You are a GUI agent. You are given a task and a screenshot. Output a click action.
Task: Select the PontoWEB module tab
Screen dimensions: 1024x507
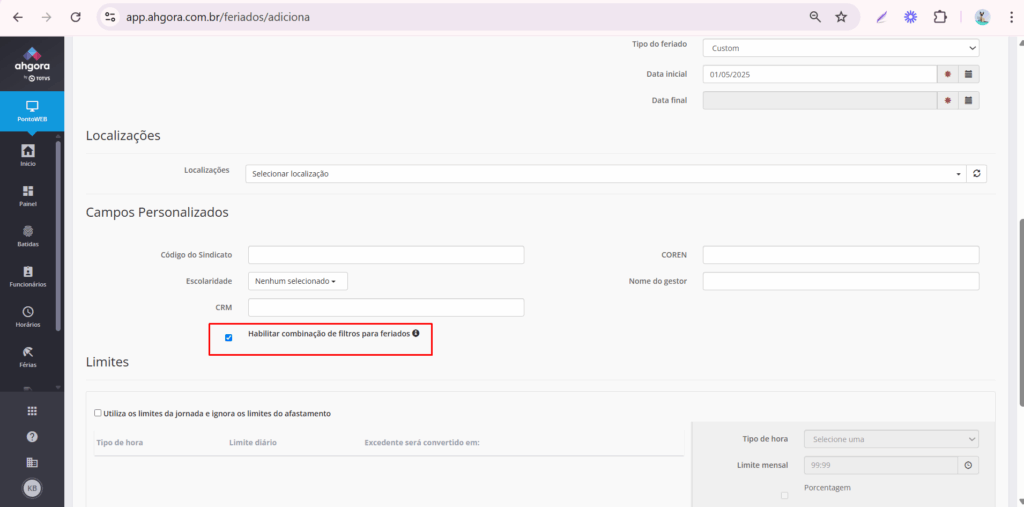tap(32, 110)
